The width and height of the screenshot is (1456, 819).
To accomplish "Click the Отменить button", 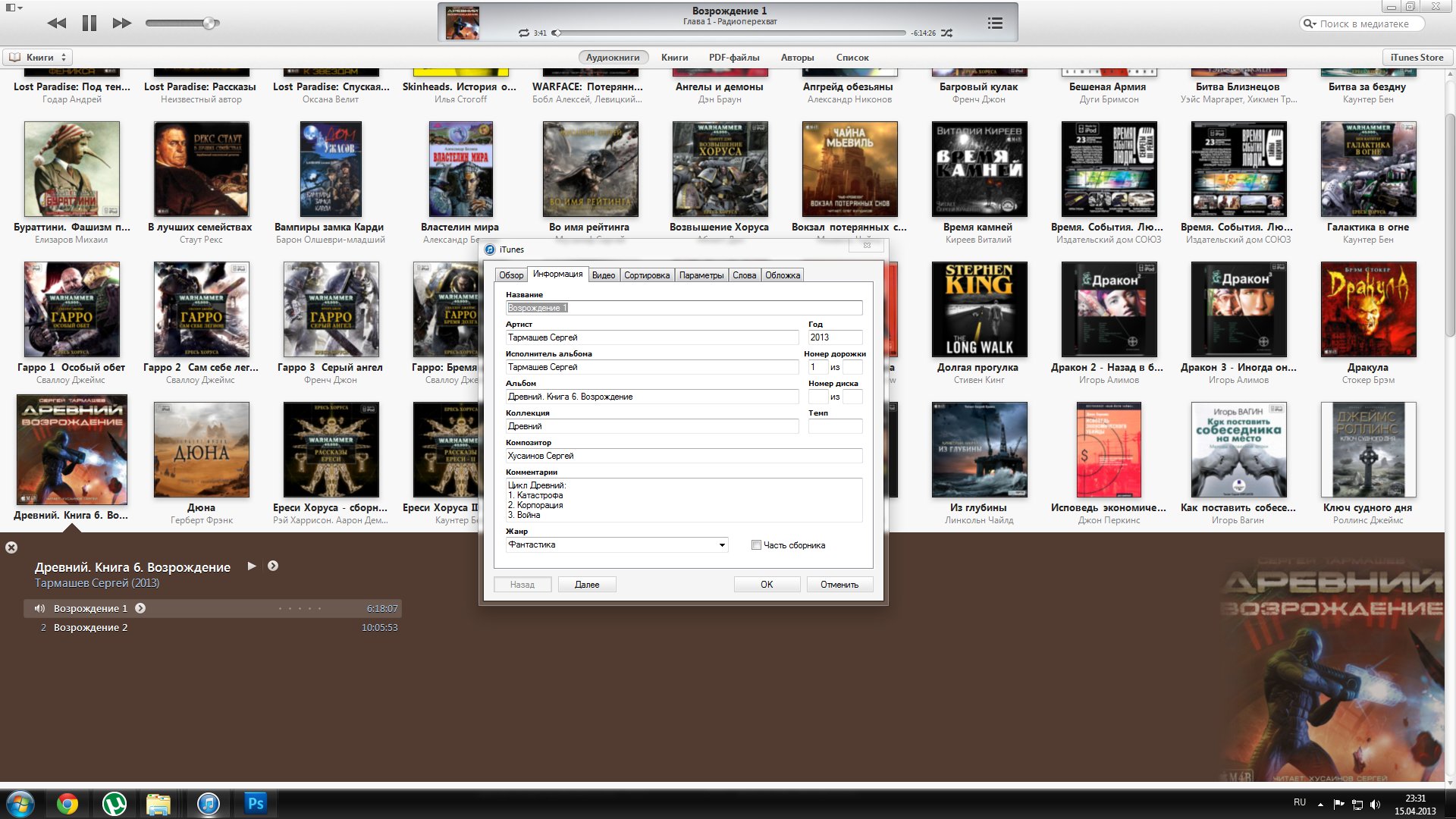I will 839,585.
